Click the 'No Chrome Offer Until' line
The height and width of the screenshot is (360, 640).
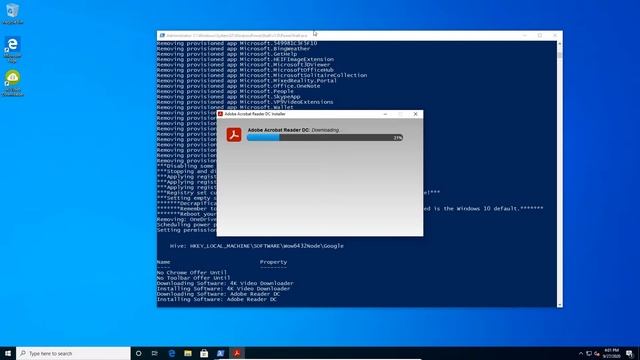(192, 272)
